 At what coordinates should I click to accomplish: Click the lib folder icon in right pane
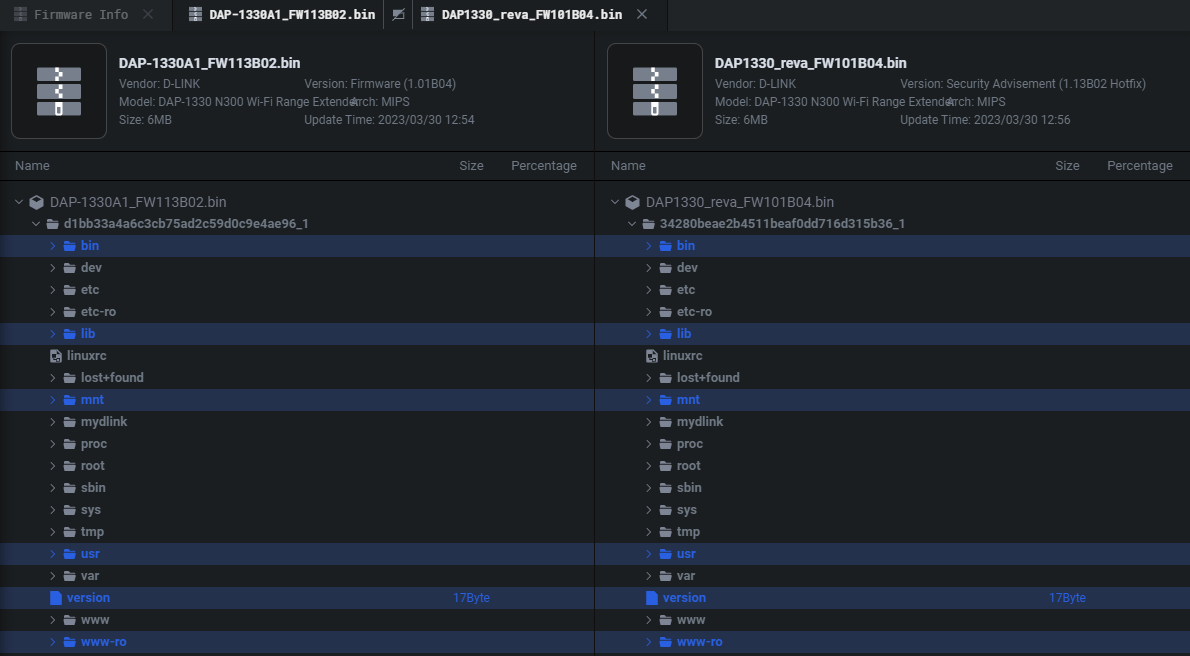(666, 334)
